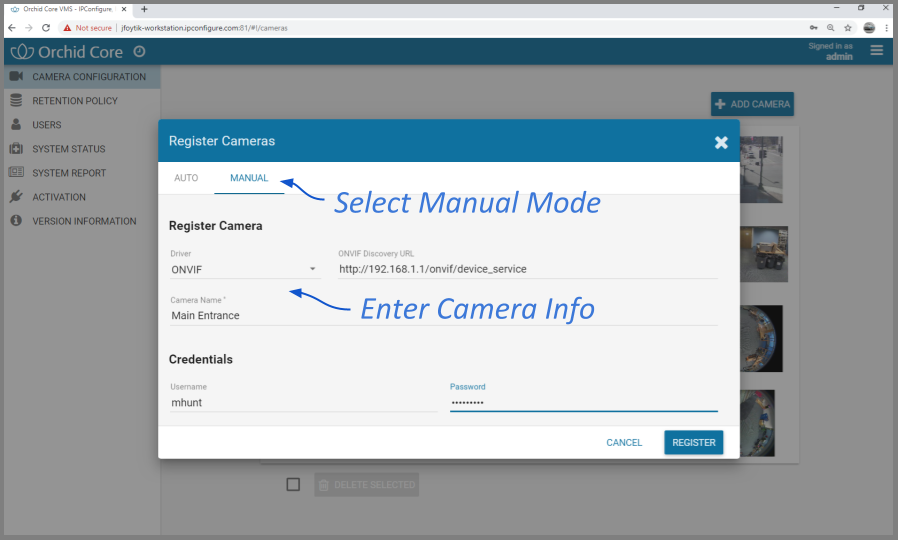Open a new browser tab
898x540 pixels.
click(x=144, y=9)
